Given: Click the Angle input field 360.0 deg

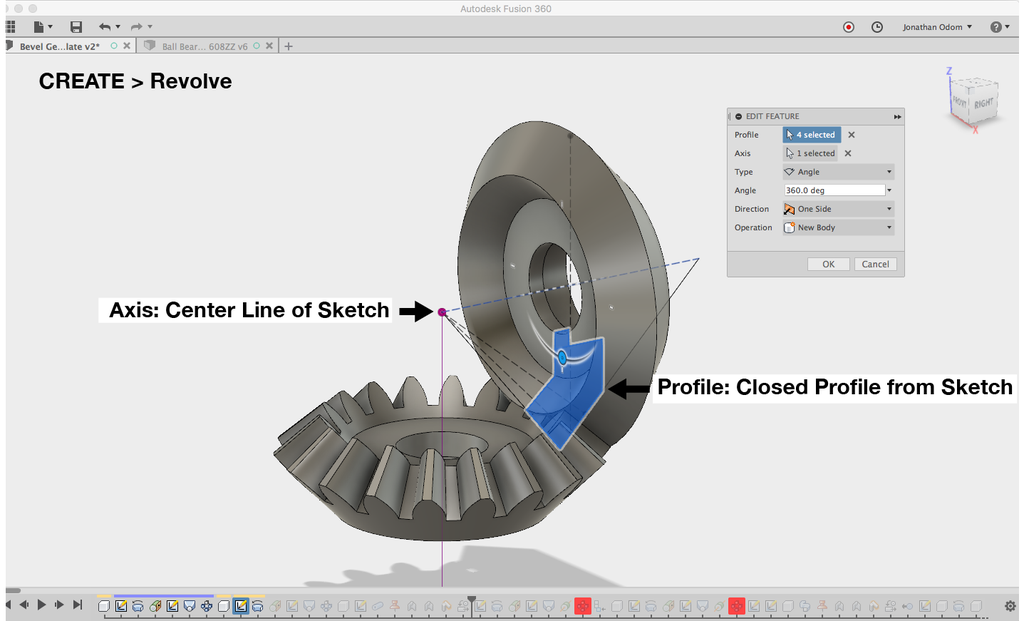Looking at the screenshot, I should 834,190.
